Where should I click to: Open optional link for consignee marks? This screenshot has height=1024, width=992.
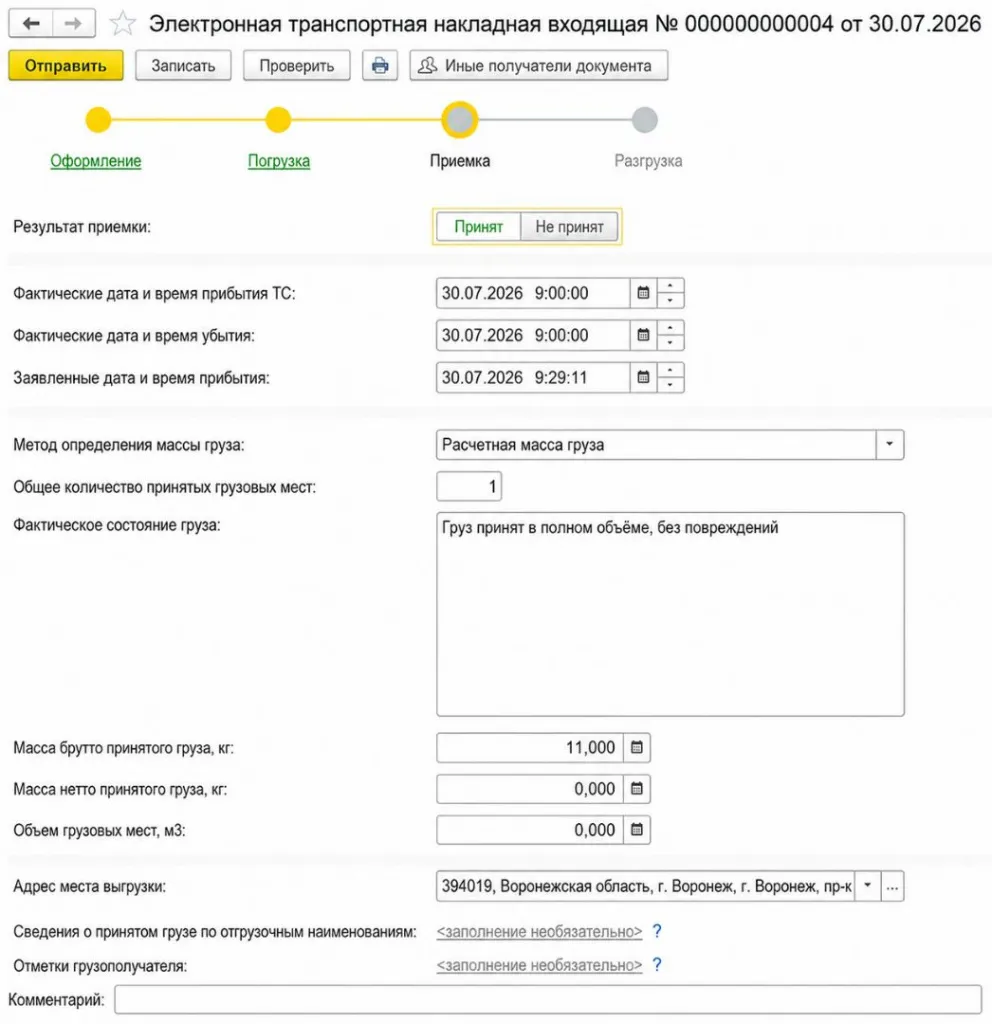click(x=539, y=965)
